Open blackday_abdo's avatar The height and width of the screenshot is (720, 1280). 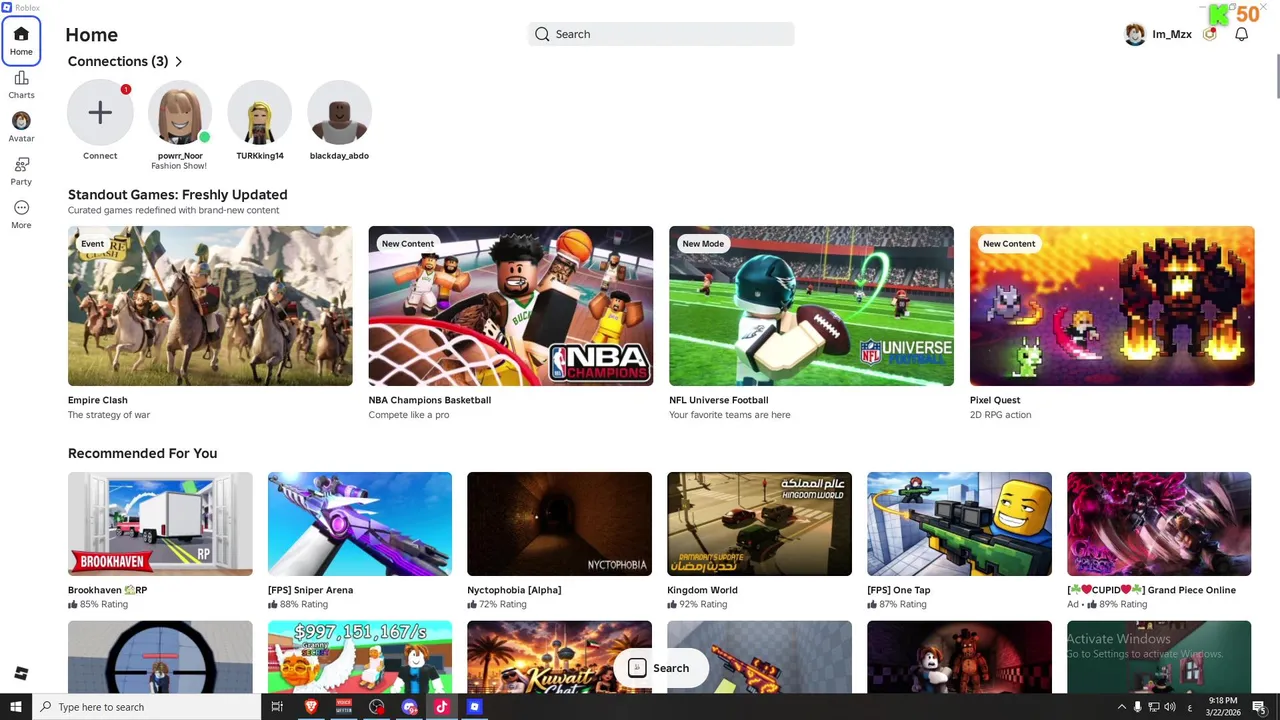tap(340, 112)
